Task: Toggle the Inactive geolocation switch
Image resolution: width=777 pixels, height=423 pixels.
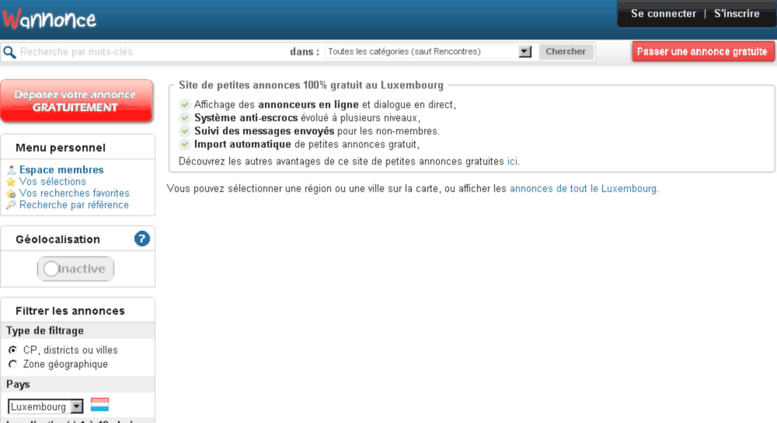Action: [75, 268]
